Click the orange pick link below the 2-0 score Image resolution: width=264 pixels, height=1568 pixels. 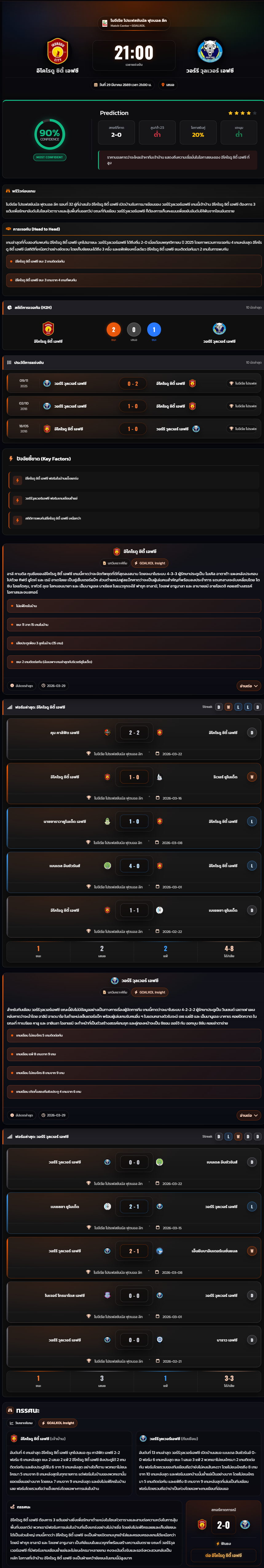[223, 1555]
